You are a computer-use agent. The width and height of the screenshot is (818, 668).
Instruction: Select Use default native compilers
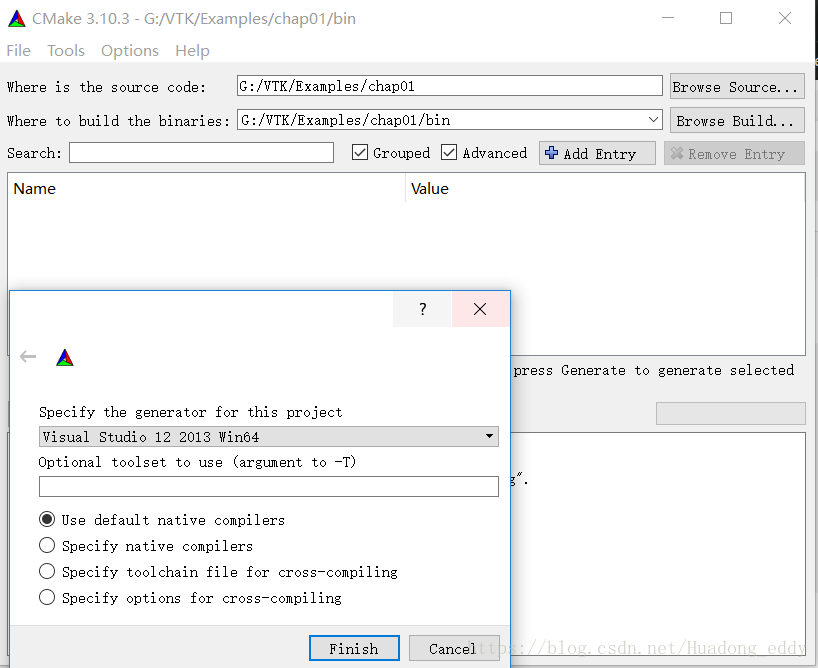47,519
